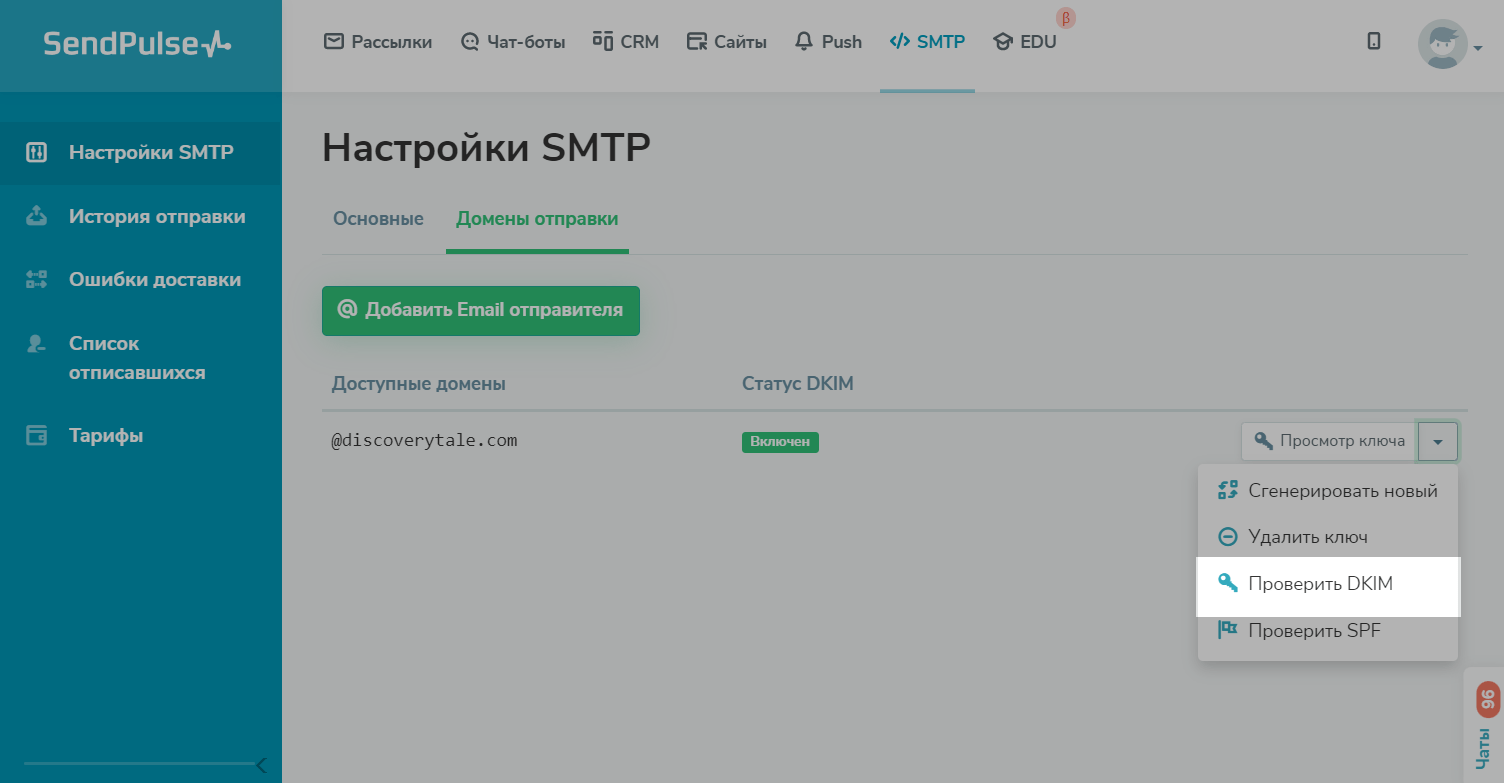The image size is (1504, 783).
Task: Choose Удалить ключ from the menu
Action: [1328, 537]
